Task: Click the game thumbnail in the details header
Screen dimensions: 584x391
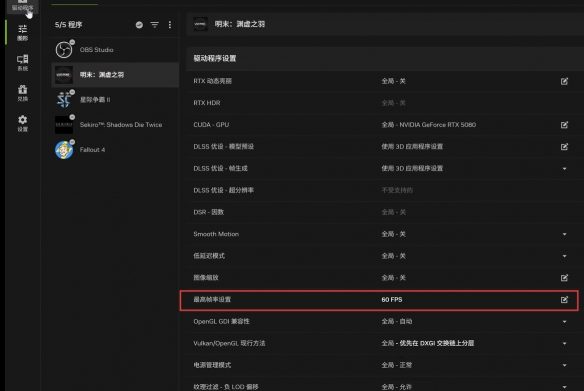Action: [200, 24]
